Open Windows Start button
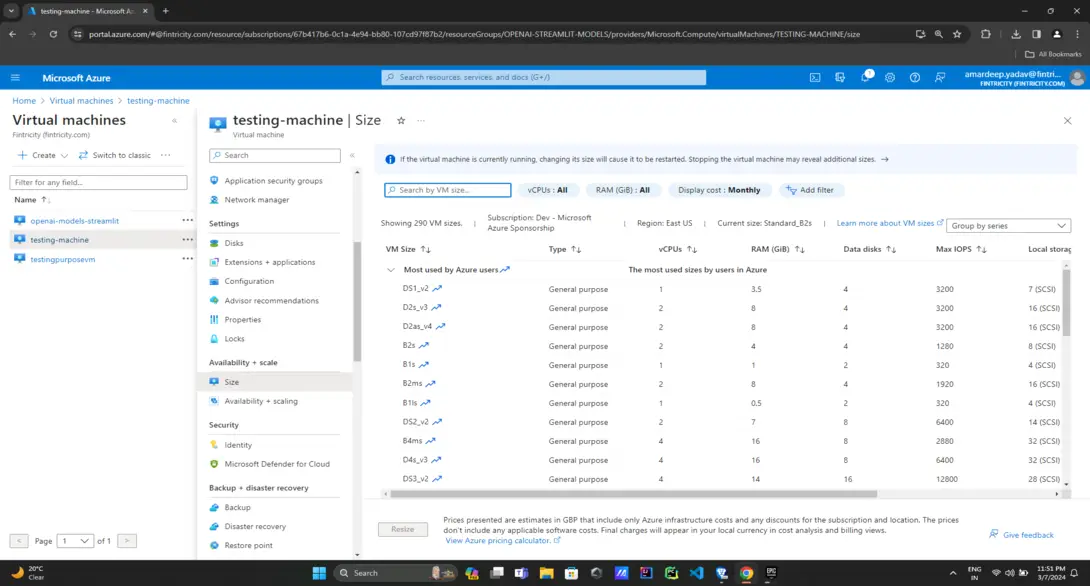 (x=319, y=573)
